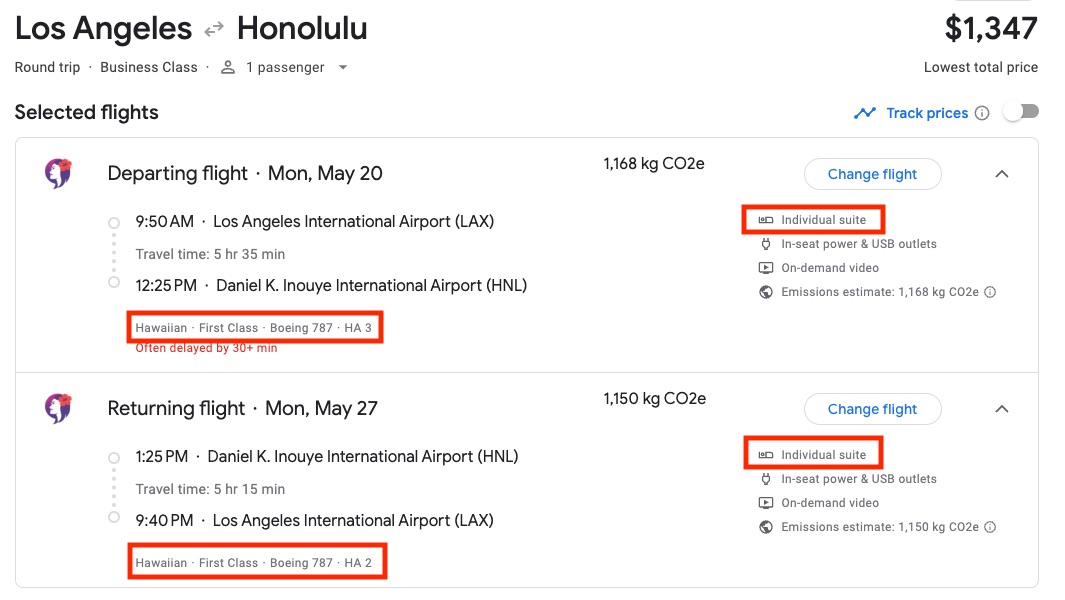Open the emissions estimate info icon, departing flight

pos(989,291)
